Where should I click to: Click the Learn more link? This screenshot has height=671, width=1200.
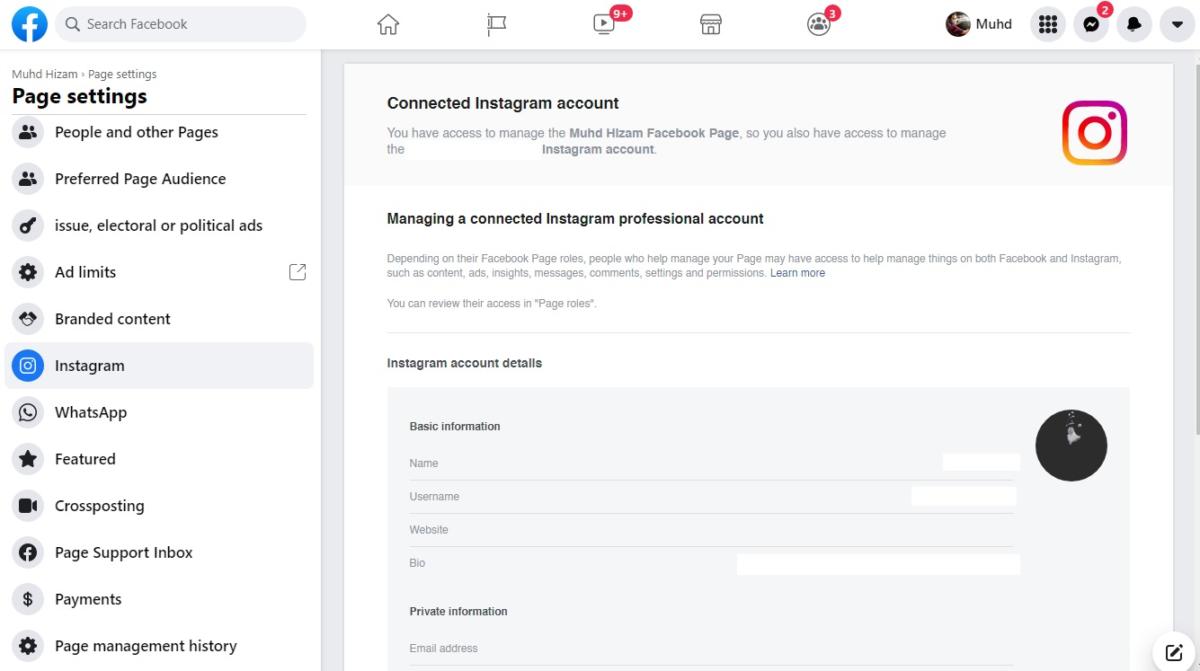(798, 273)
